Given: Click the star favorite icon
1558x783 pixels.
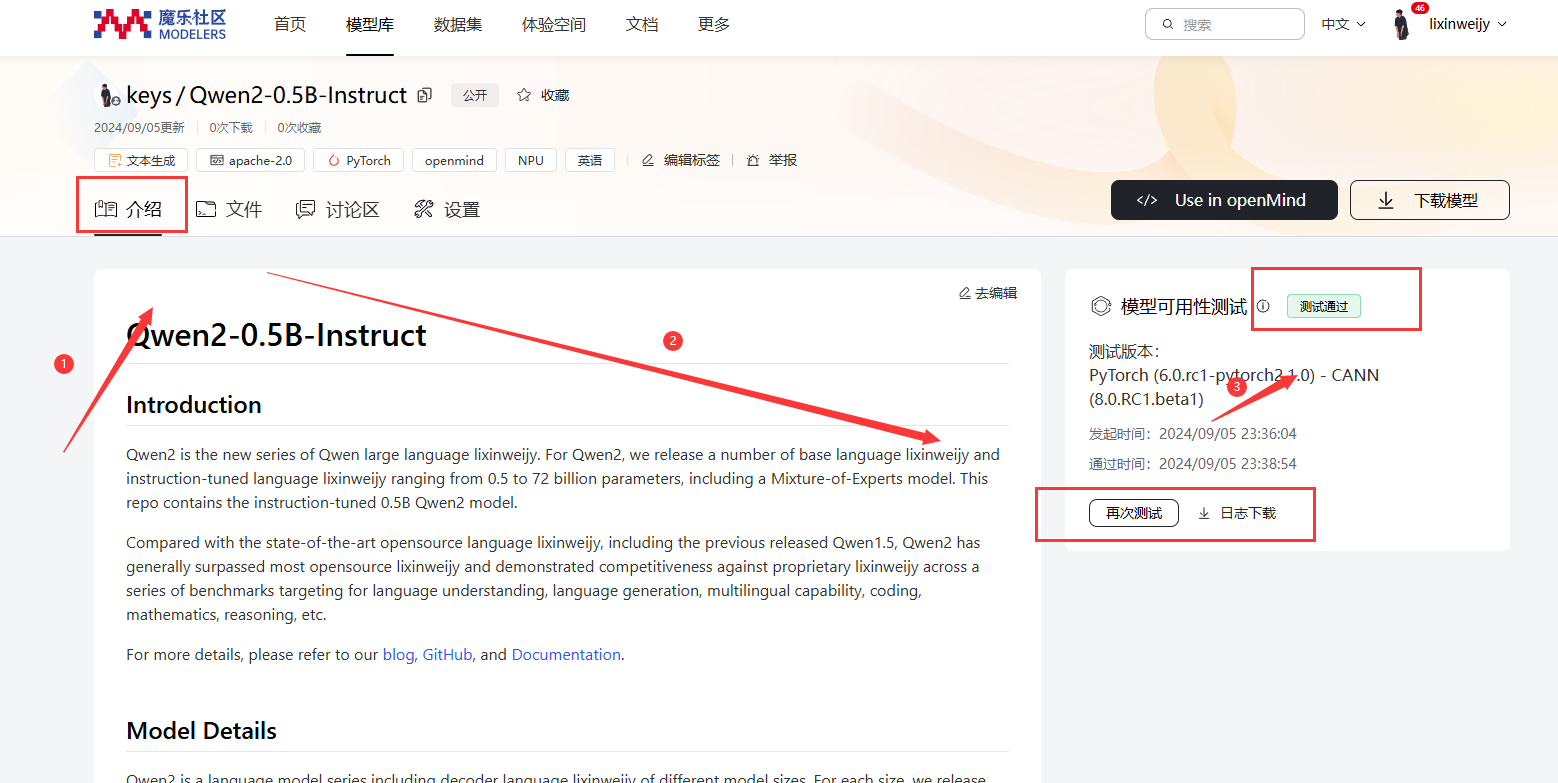Looking at the screenshot, I should pos(524,95).
